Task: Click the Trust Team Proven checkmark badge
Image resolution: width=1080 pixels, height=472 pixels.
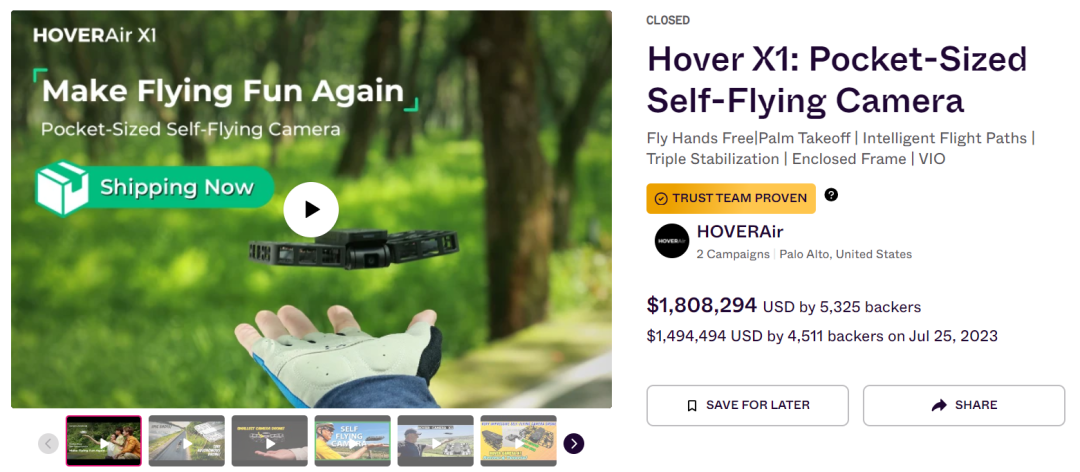Action: pyautogui.click(x=661, y=198)
